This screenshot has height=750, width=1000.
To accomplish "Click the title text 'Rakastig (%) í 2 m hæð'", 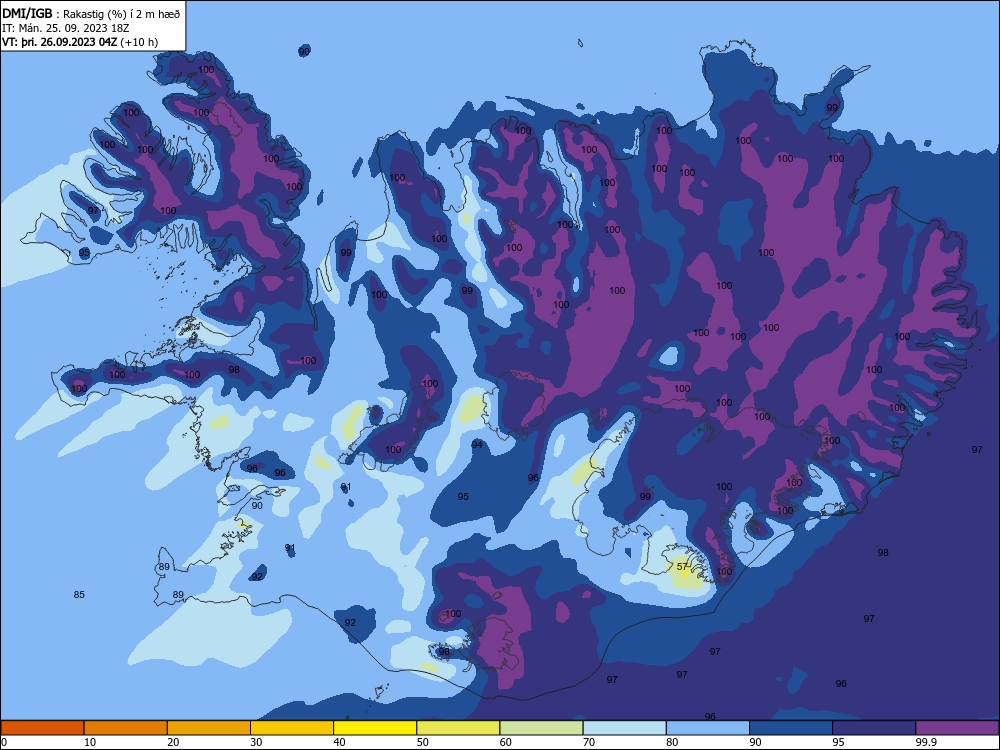I will point(121,13).
